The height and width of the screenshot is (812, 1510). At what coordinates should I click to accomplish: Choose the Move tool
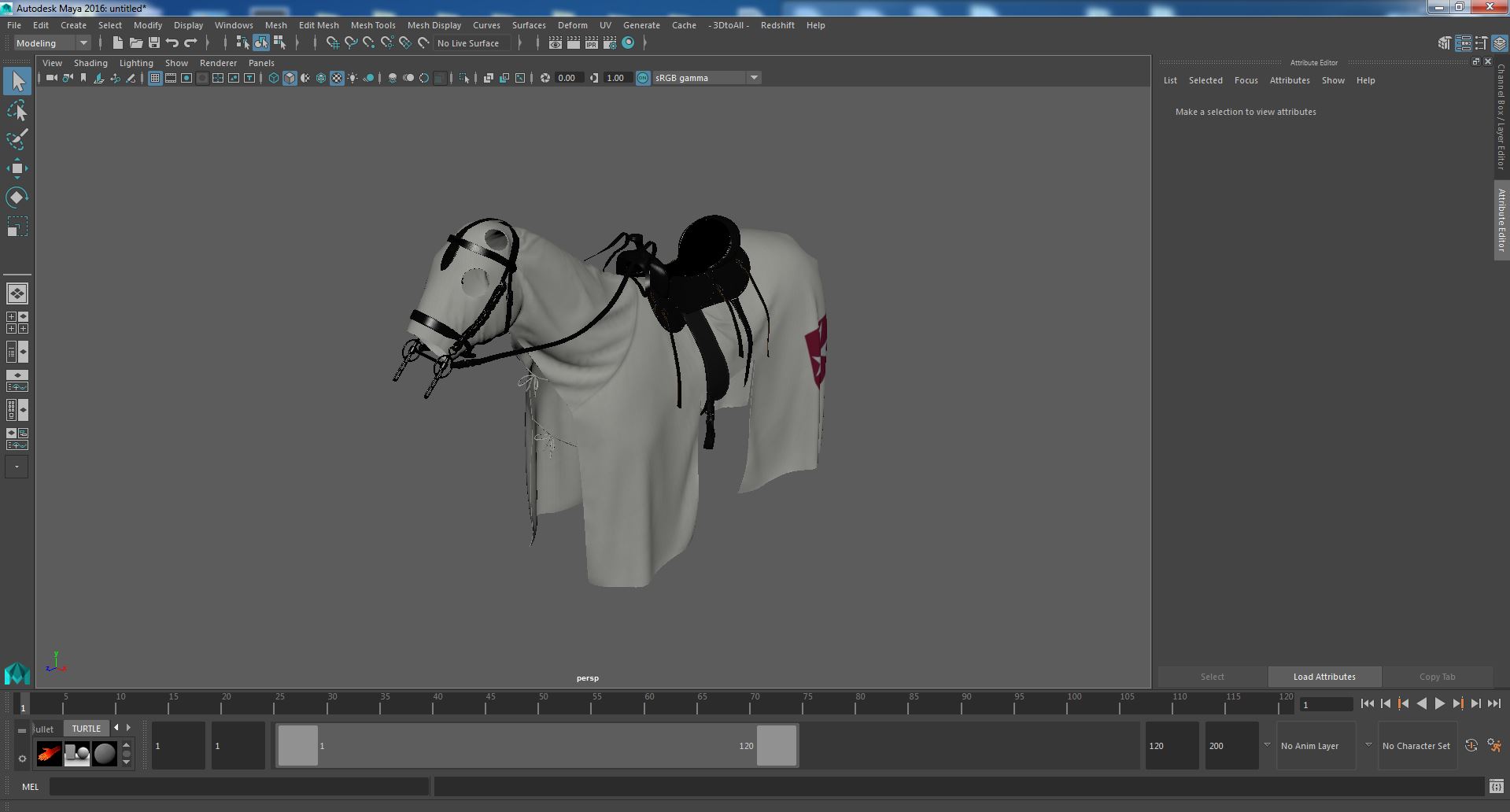tap(17, 168)
